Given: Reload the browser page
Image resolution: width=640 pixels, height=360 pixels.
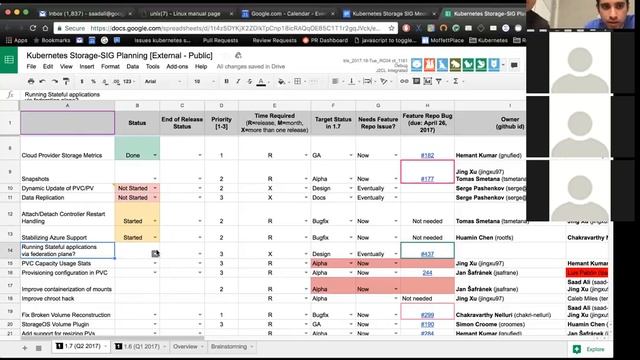Looking at the screenshot, I should 33,28.
